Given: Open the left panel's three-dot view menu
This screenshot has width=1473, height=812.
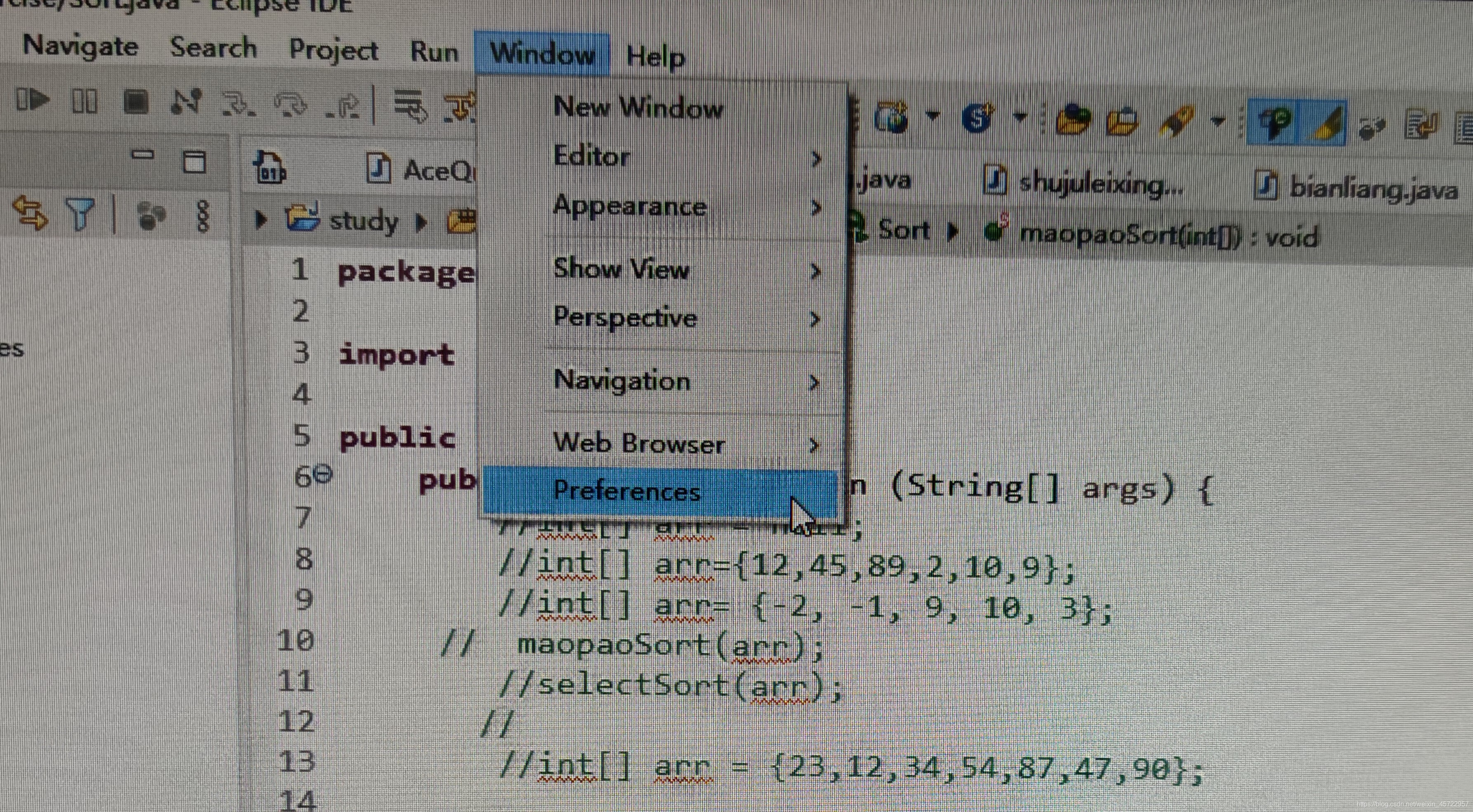Looking at the screenshot, I should (x=203, y=217).
